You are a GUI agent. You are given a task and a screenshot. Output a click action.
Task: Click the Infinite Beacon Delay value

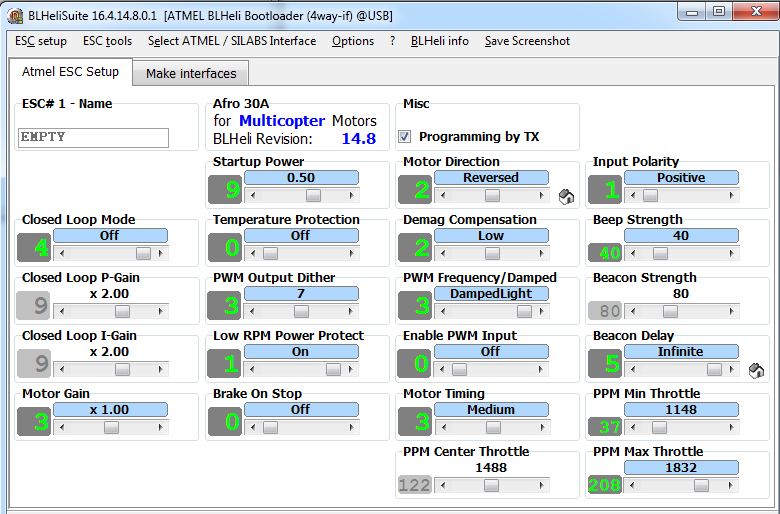point(681,352)
